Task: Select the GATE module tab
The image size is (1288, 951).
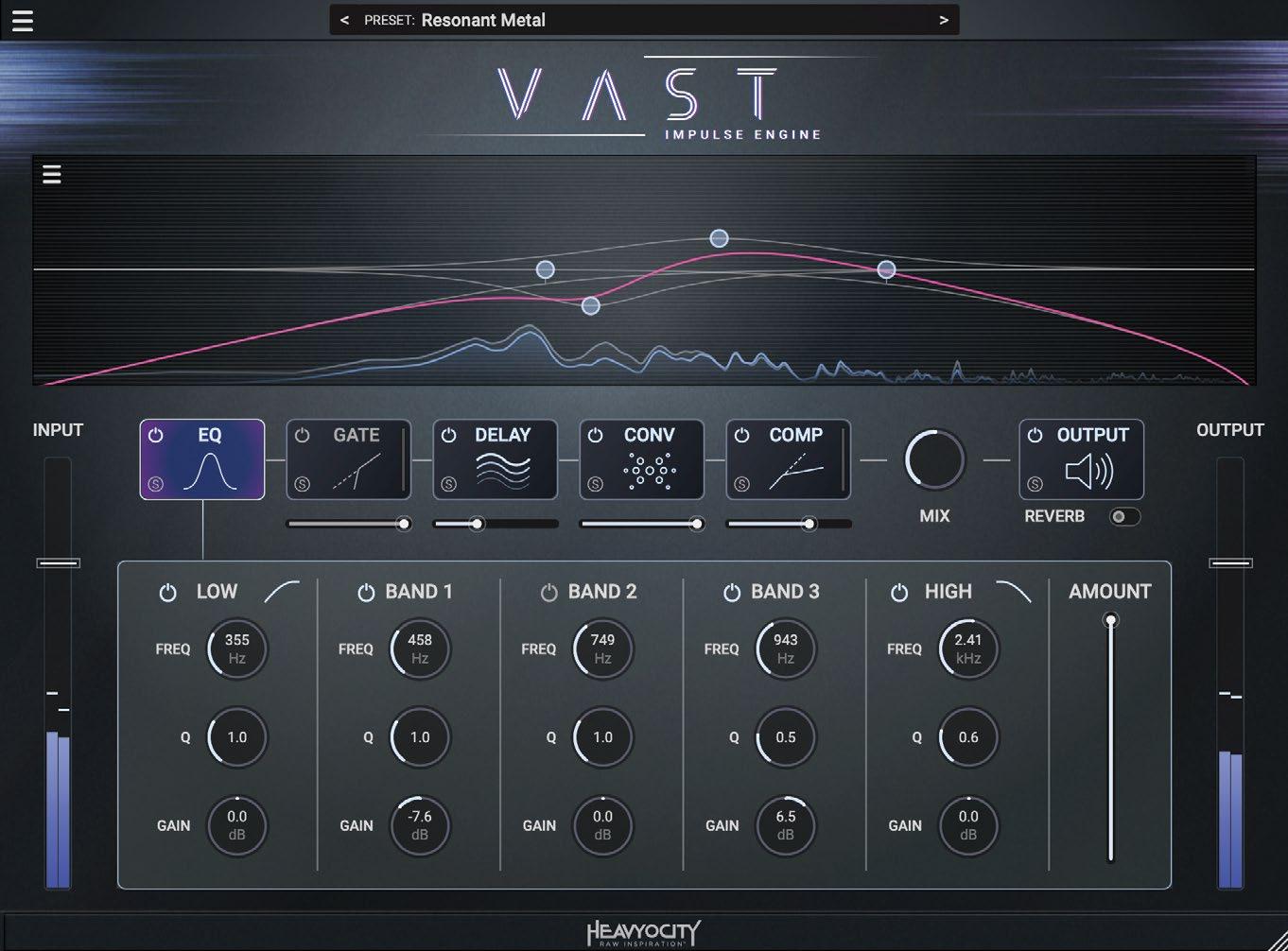Action: click(349, 459)
